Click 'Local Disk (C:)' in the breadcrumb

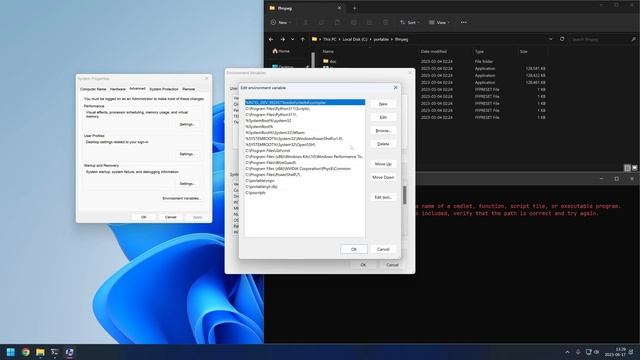355,40
